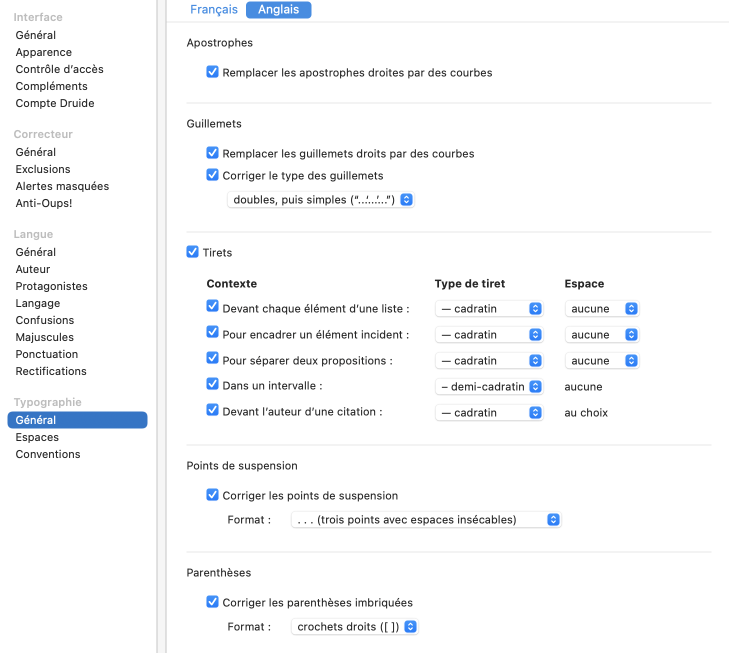Viewport: 729px width, 653px height.
Task: Open Espace dropdown for Pour séparer deux propositions
Action: click(x=602, y=361)
